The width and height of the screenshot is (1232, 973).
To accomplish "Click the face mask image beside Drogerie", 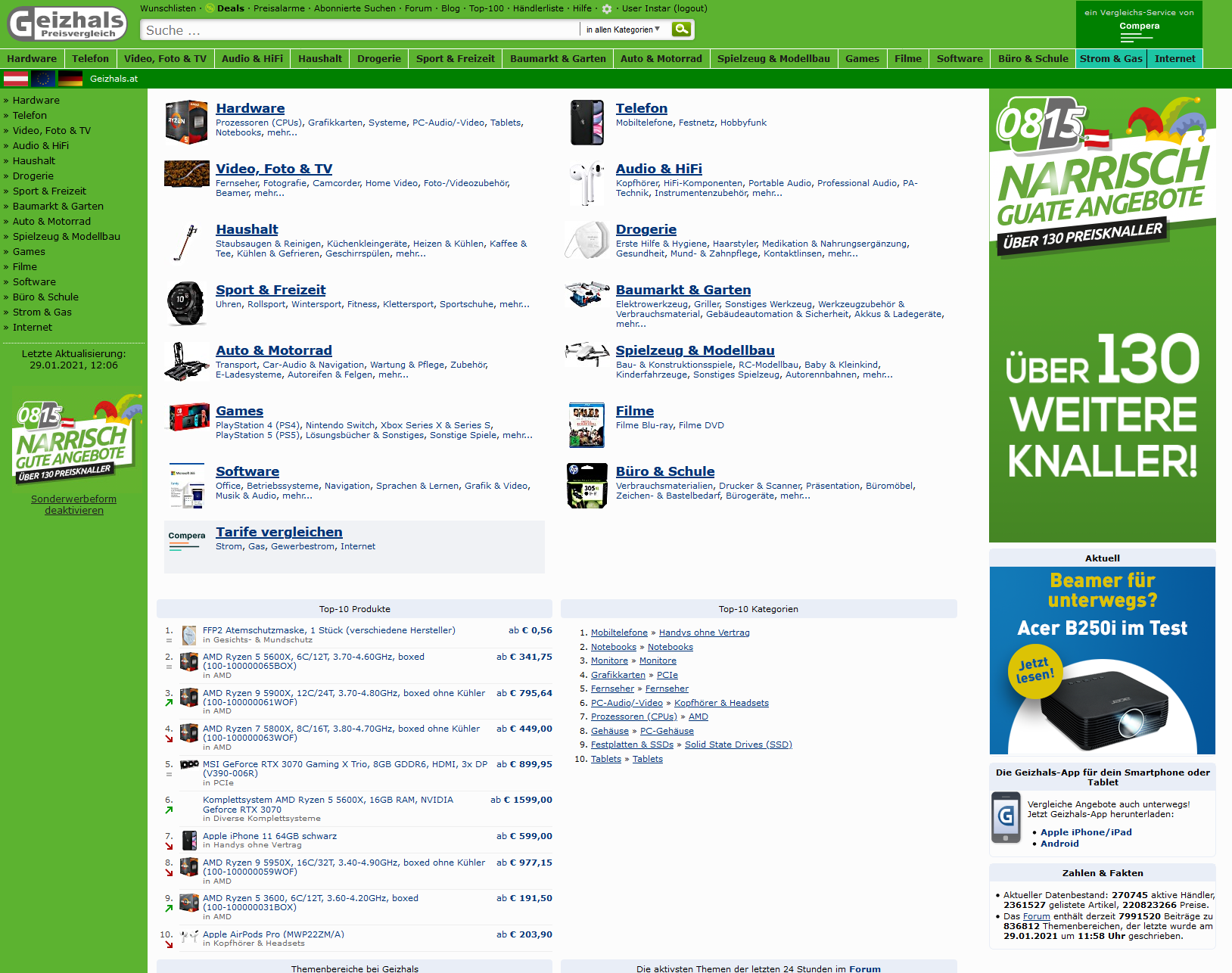I will coord(587,241).
